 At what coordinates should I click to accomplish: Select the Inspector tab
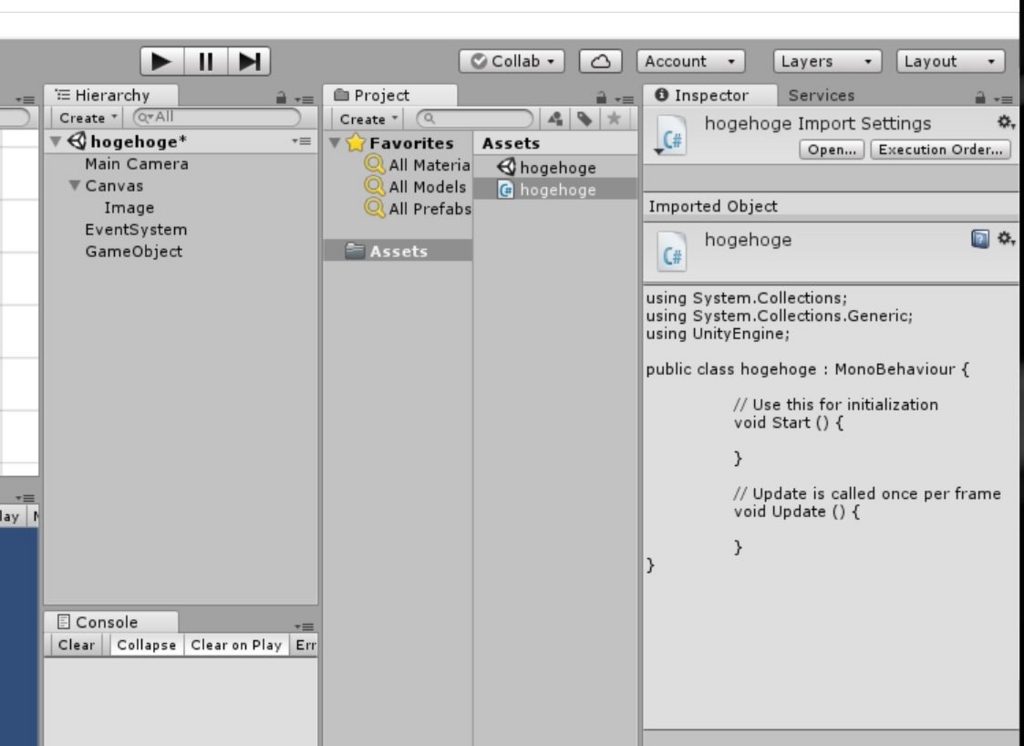pyautogui.click(x=711, y=95)
